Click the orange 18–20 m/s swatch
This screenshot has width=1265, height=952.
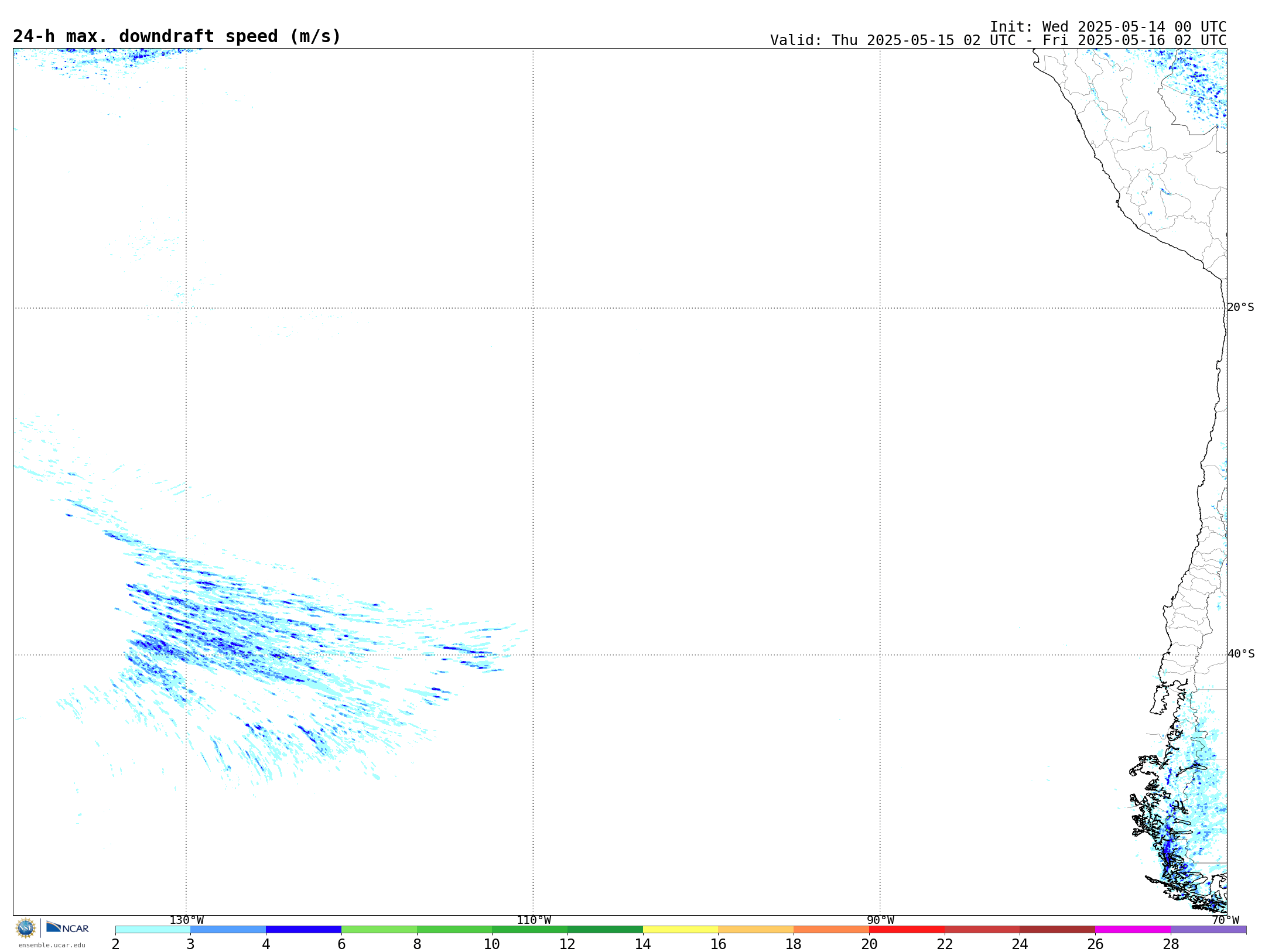point(831,930)
